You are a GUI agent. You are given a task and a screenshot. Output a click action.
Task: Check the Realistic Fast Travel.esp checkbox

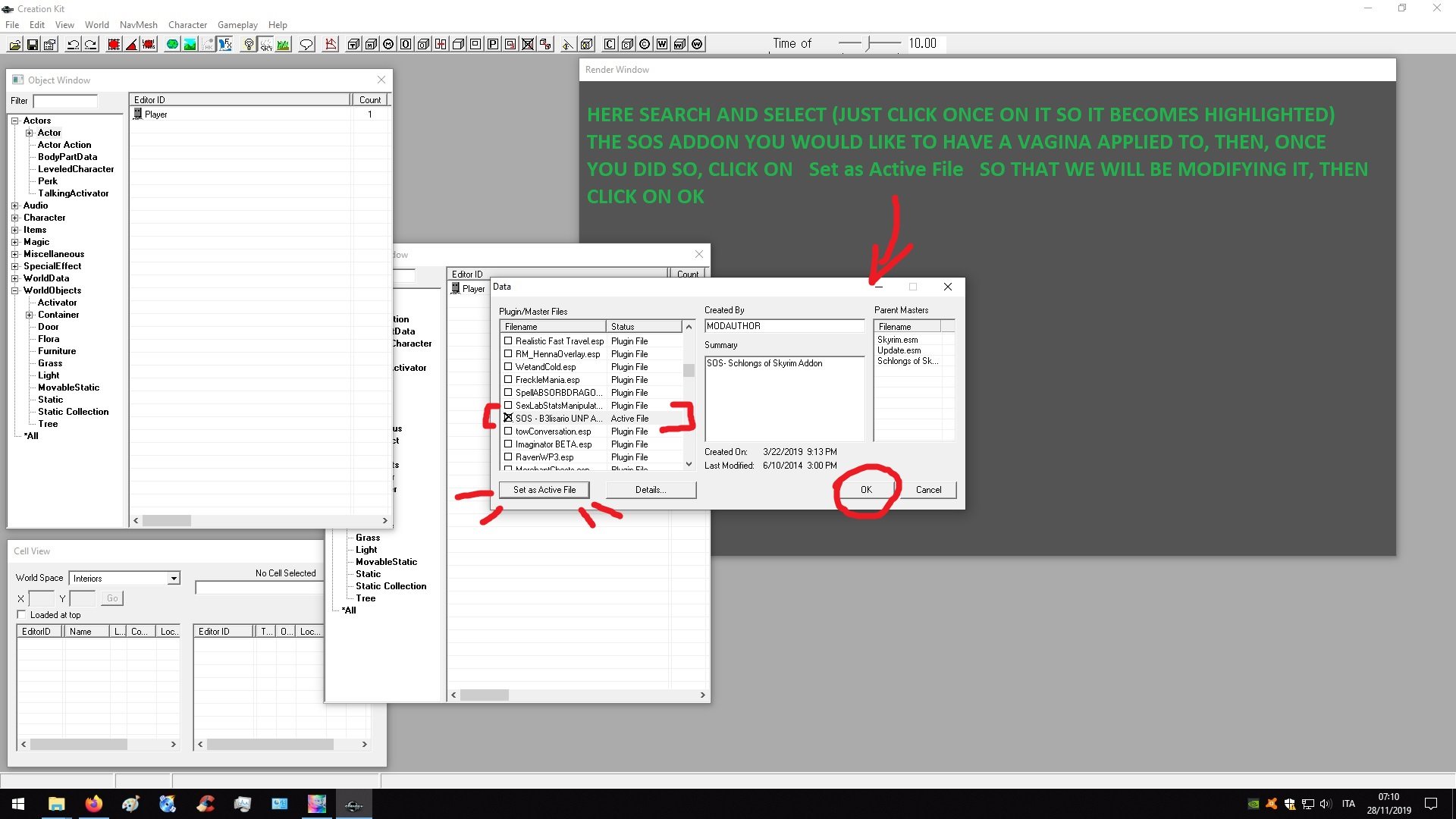pyautogui.click(x=508, y=341)
